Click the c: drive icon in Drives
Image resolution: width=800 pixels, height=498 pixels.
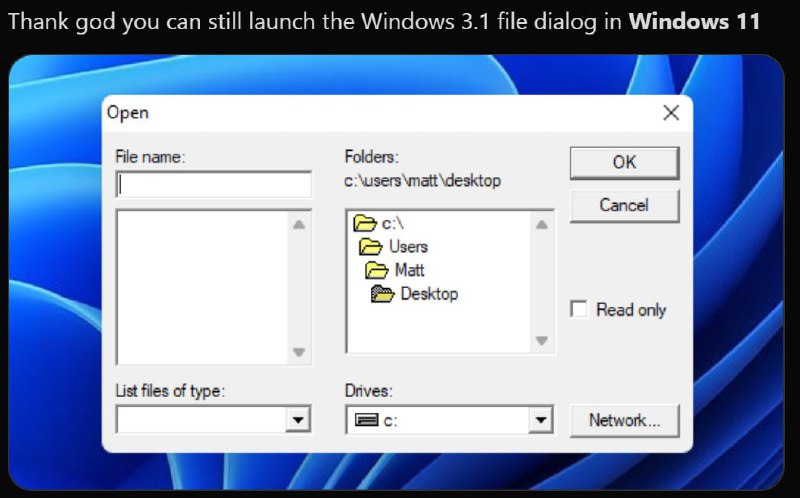click(x=366, y=420)
